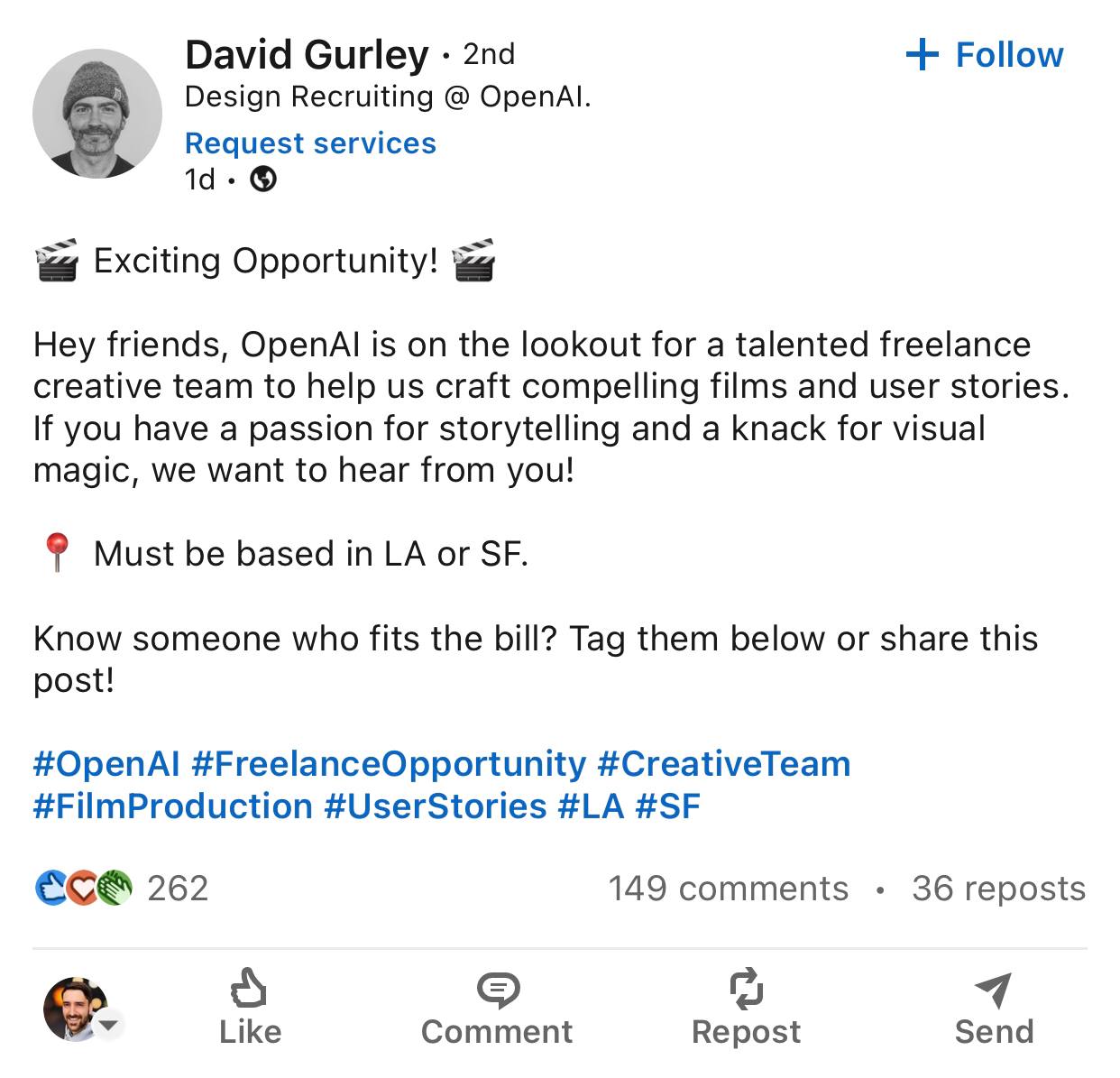Viewport: 1120px width, 1078px height.
Task: Open the #UserStories hashtag
Action: (x=436, y=806)
